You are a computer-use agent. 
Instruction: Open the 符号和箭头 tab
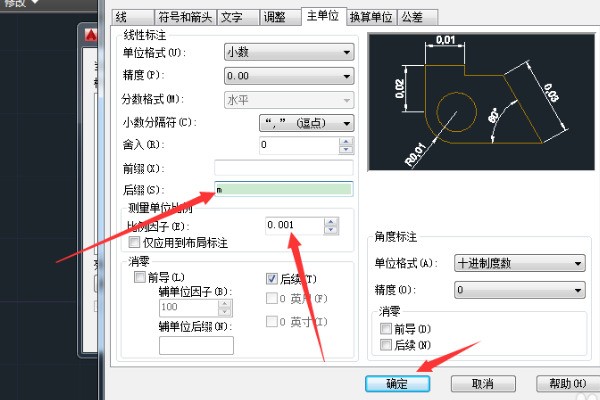click(x=185, y=17)
